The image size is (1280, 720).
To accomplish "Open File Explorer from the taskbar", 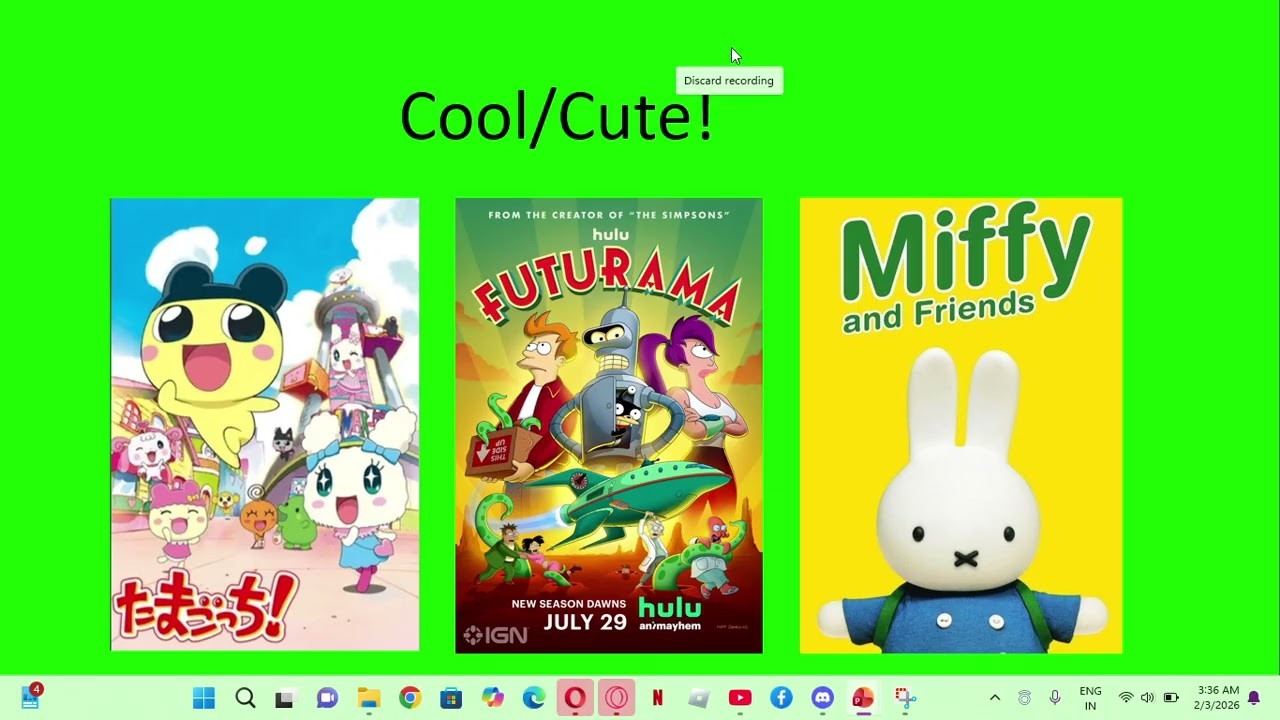I will (x=369, y=698).
